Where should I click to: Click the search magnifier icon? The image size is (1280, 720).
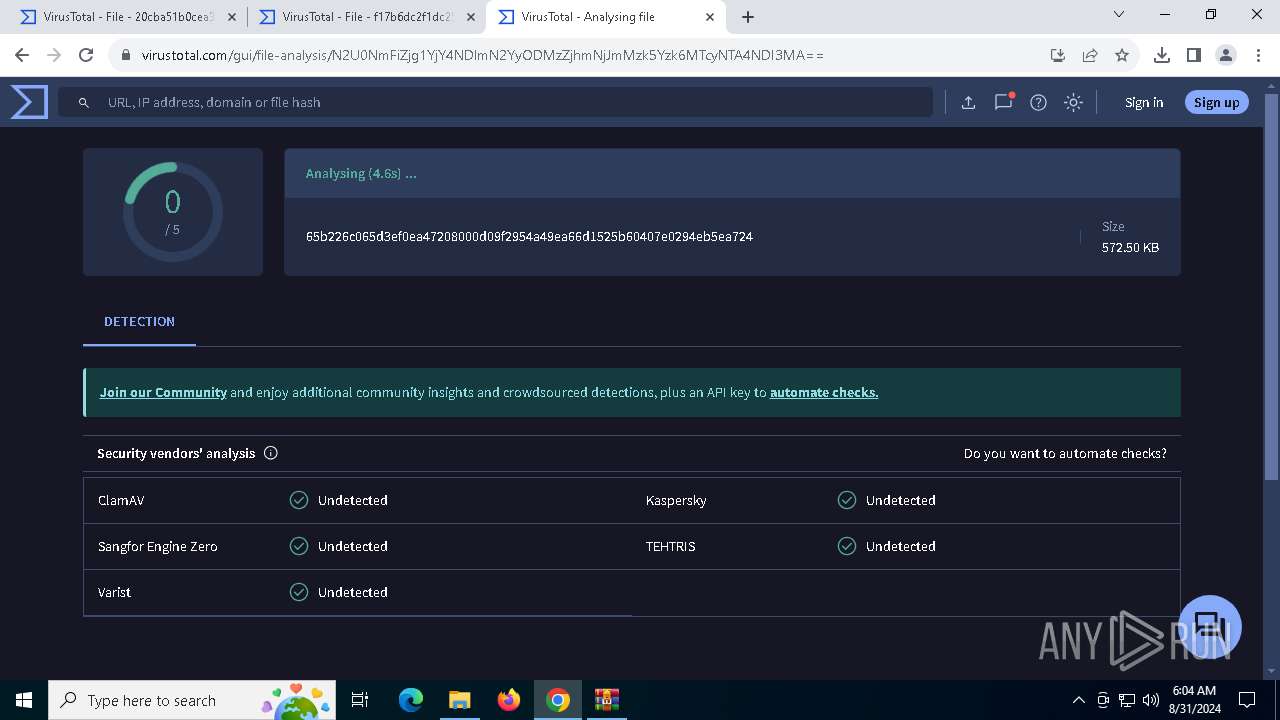click(84, 102)
